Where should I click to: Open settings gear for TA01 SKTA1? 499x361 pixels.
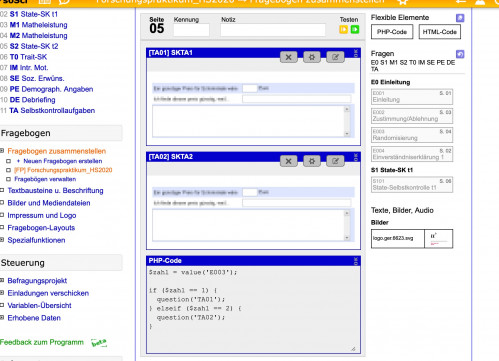coord(312,57)
